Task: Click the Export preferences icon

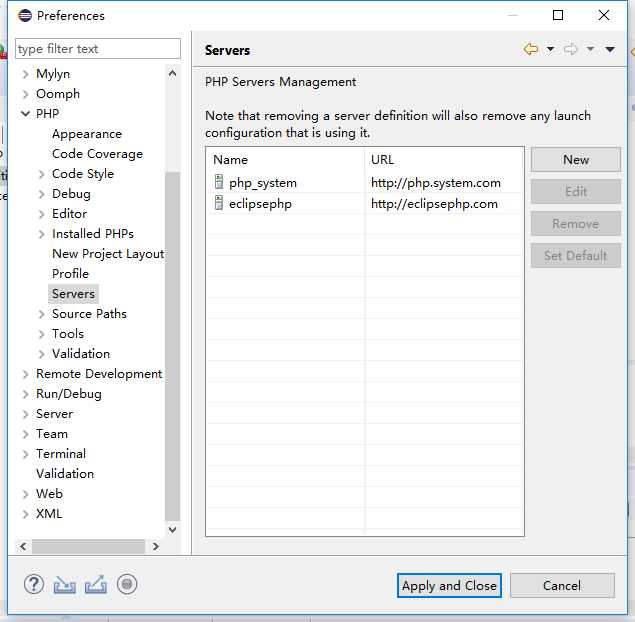Action: point(96,584)
